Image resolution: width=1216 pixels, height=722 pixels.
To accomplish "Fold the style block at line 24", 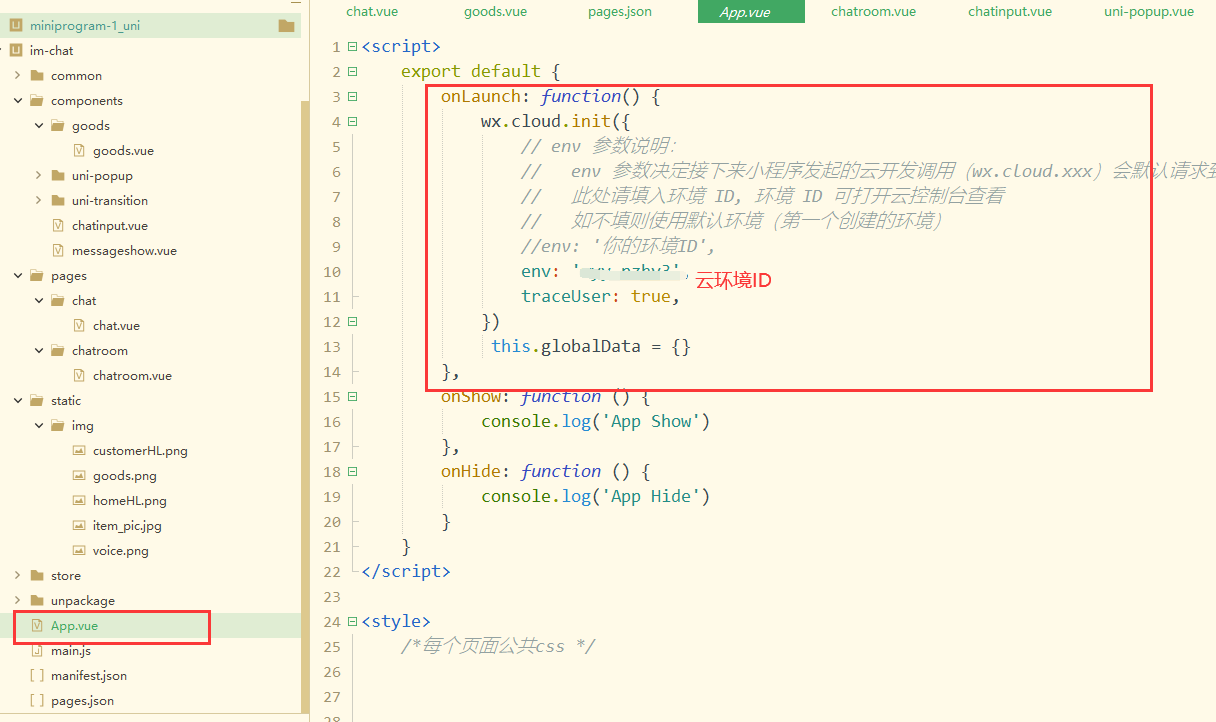I will (351, 621).
